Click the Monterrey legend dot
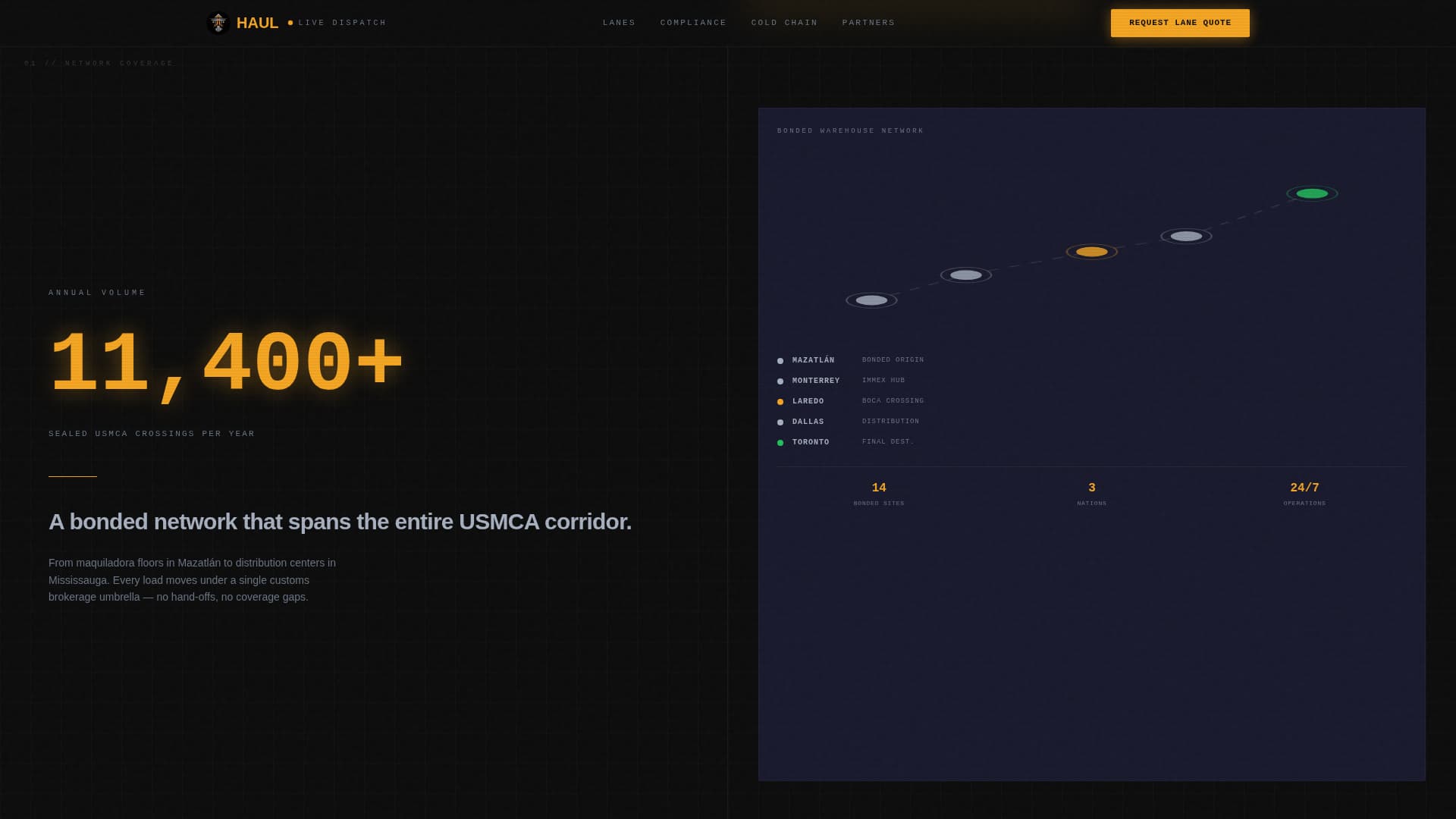 click(x=780, y=381)
